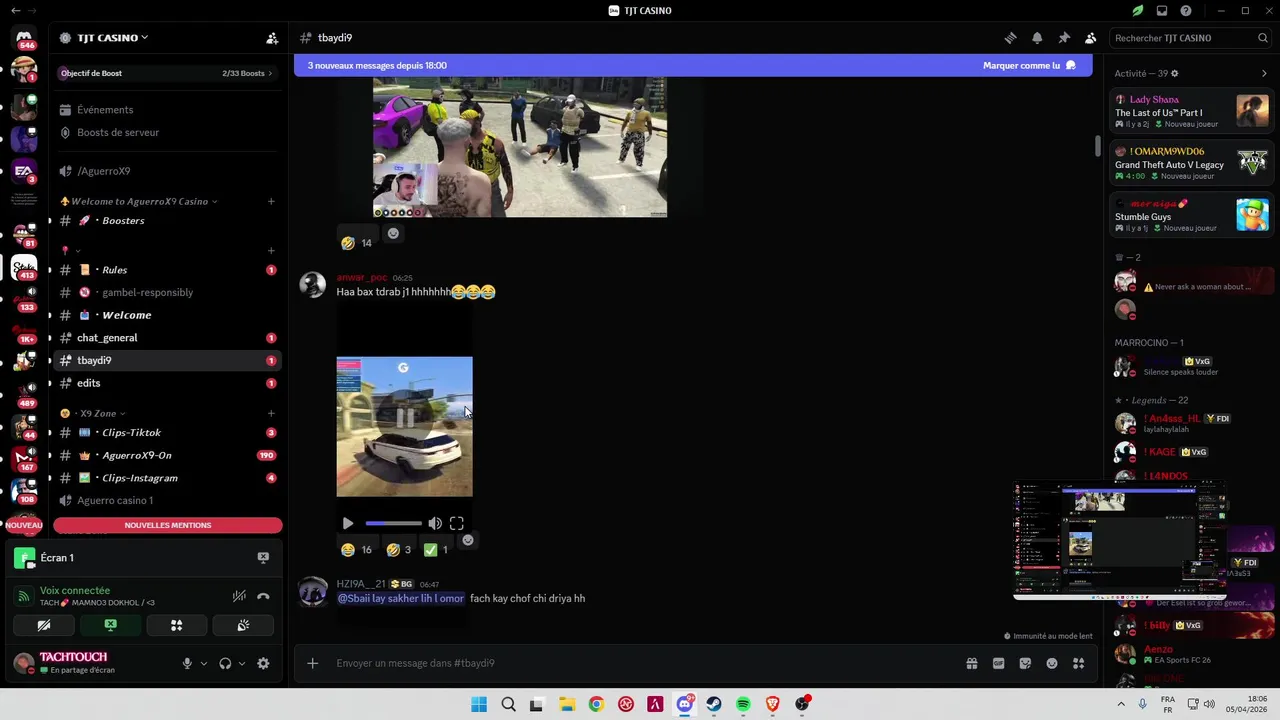Disconnect from voice with phone icon
1280x720 pixels.
pyautogui.click(x=263, y=596)
